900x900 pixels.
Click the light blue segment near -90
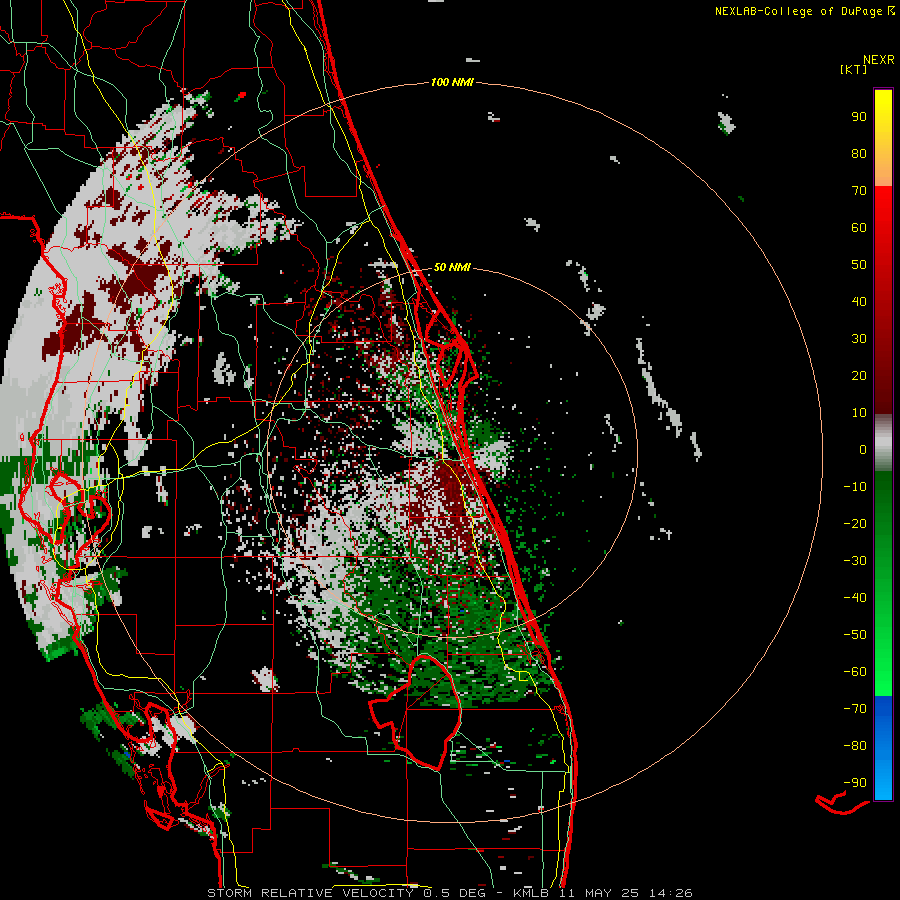883,783
